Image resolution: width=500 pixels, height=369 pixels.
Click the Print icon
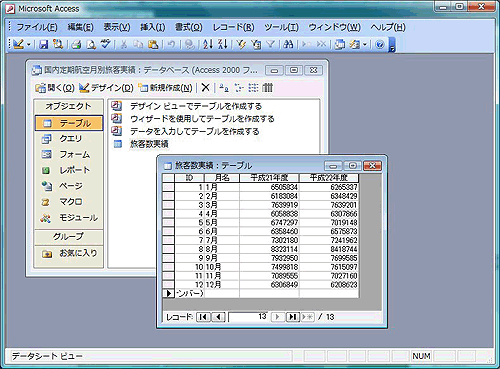(77, 44)
